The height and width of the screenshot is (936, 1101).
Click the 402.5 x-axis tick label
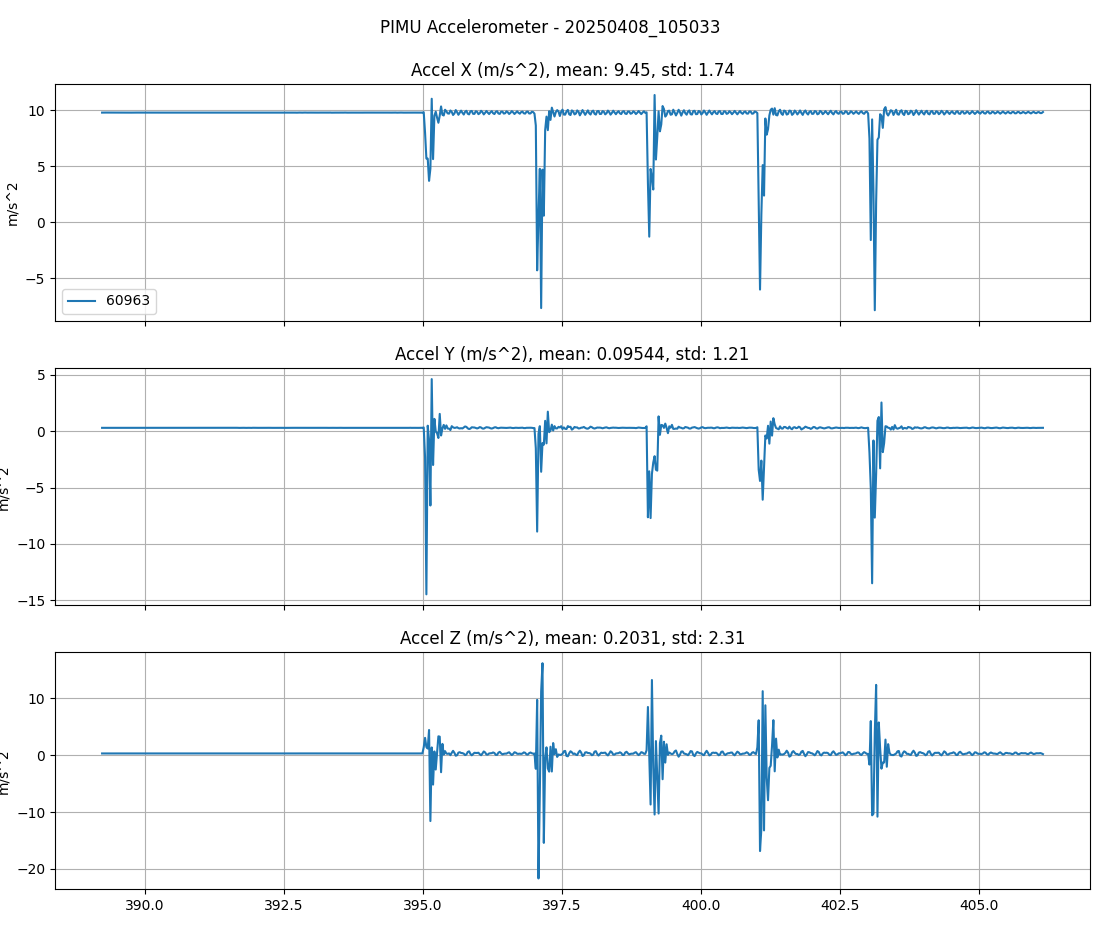(840, 905)
